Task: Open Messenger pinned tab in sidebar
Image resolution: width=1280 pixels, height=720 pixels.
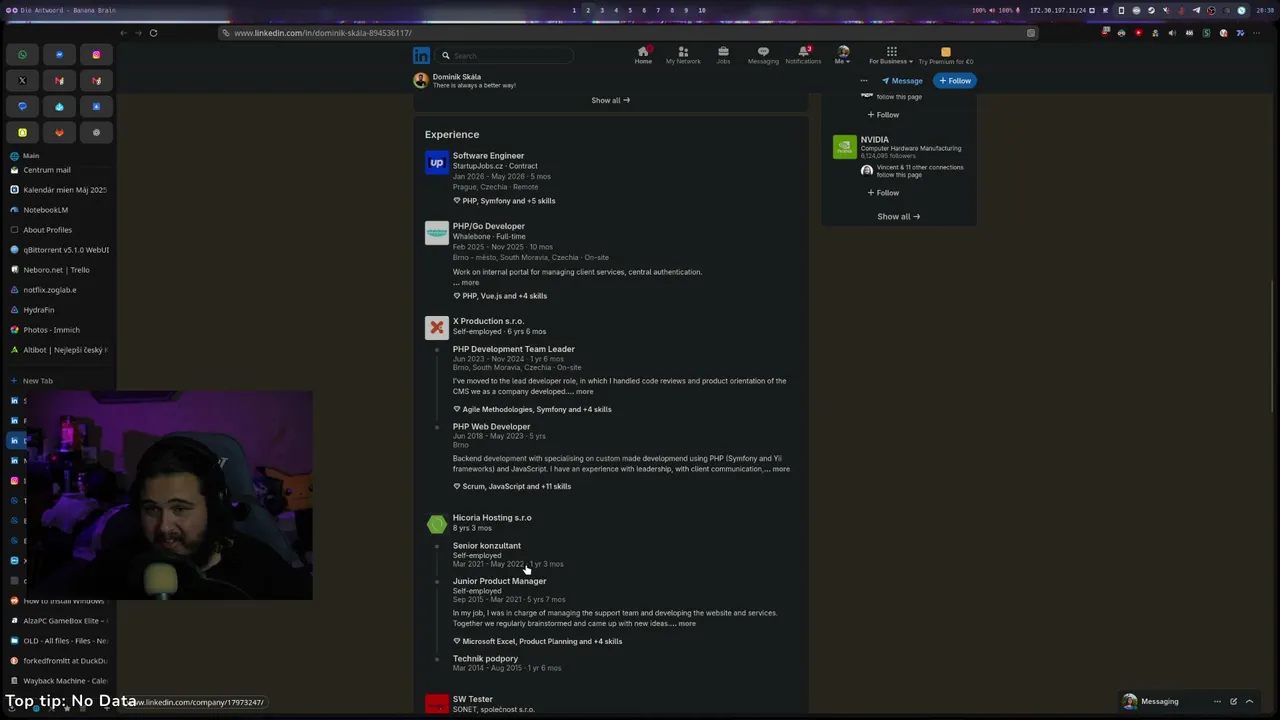Action: (59, 55)
